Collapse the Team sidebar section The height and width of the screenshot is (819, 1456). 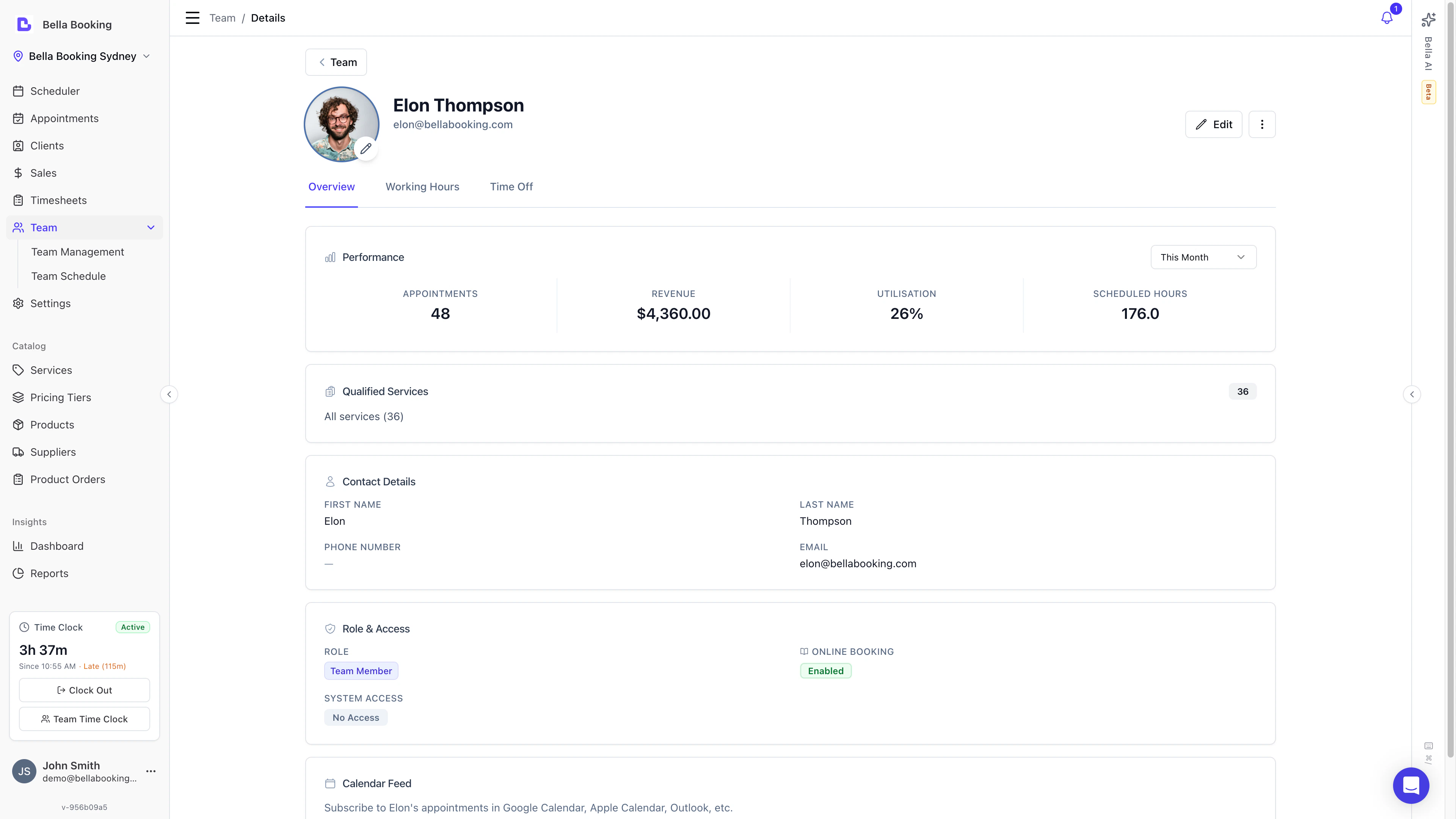[151, 227]
